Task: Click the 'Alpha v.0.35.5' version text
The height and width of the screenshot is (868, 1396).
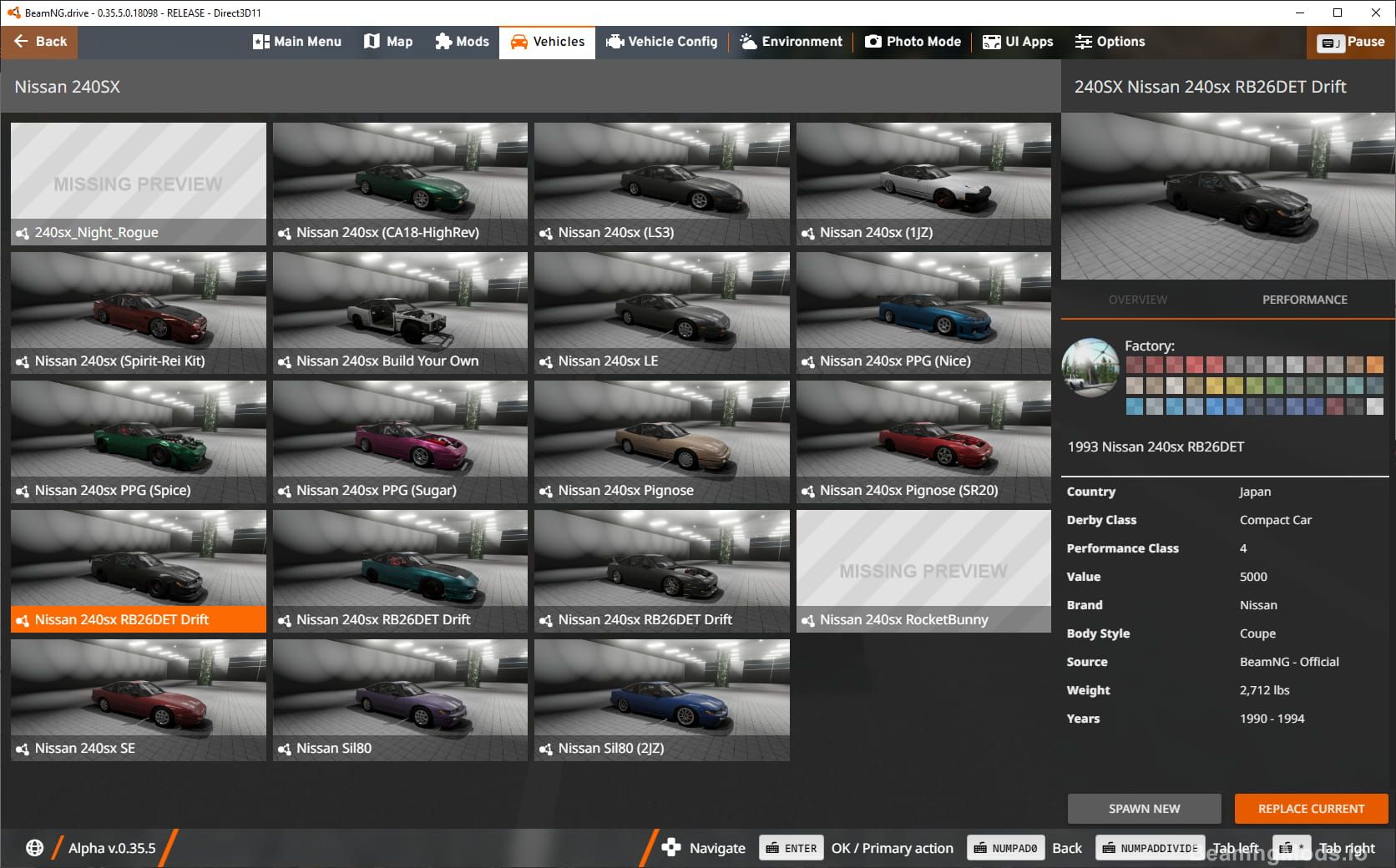Action: (x=112, y=848)
